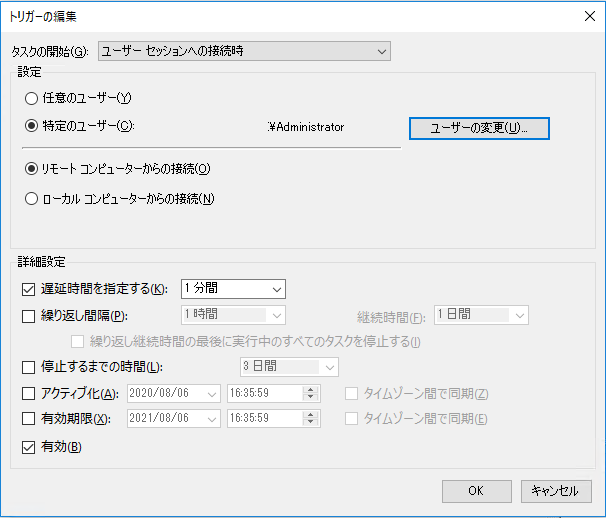The width and height of the screenshot is (606, 518).
Task: Click the ユーザーの変更 button
Action: click(479, 128)
